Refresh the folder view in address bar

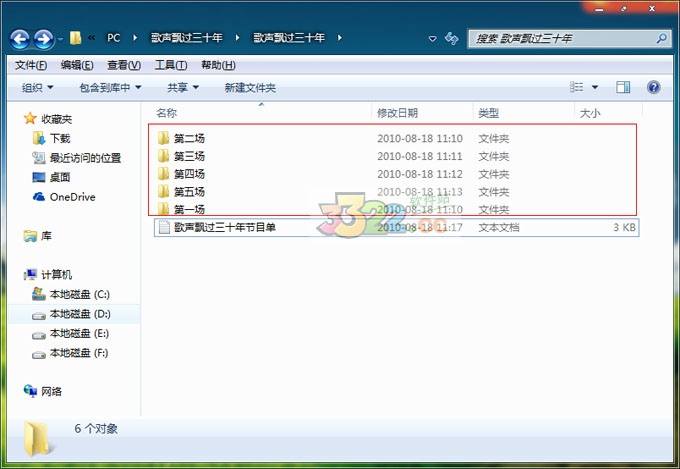pyautogui.click(x=451, y=38)
